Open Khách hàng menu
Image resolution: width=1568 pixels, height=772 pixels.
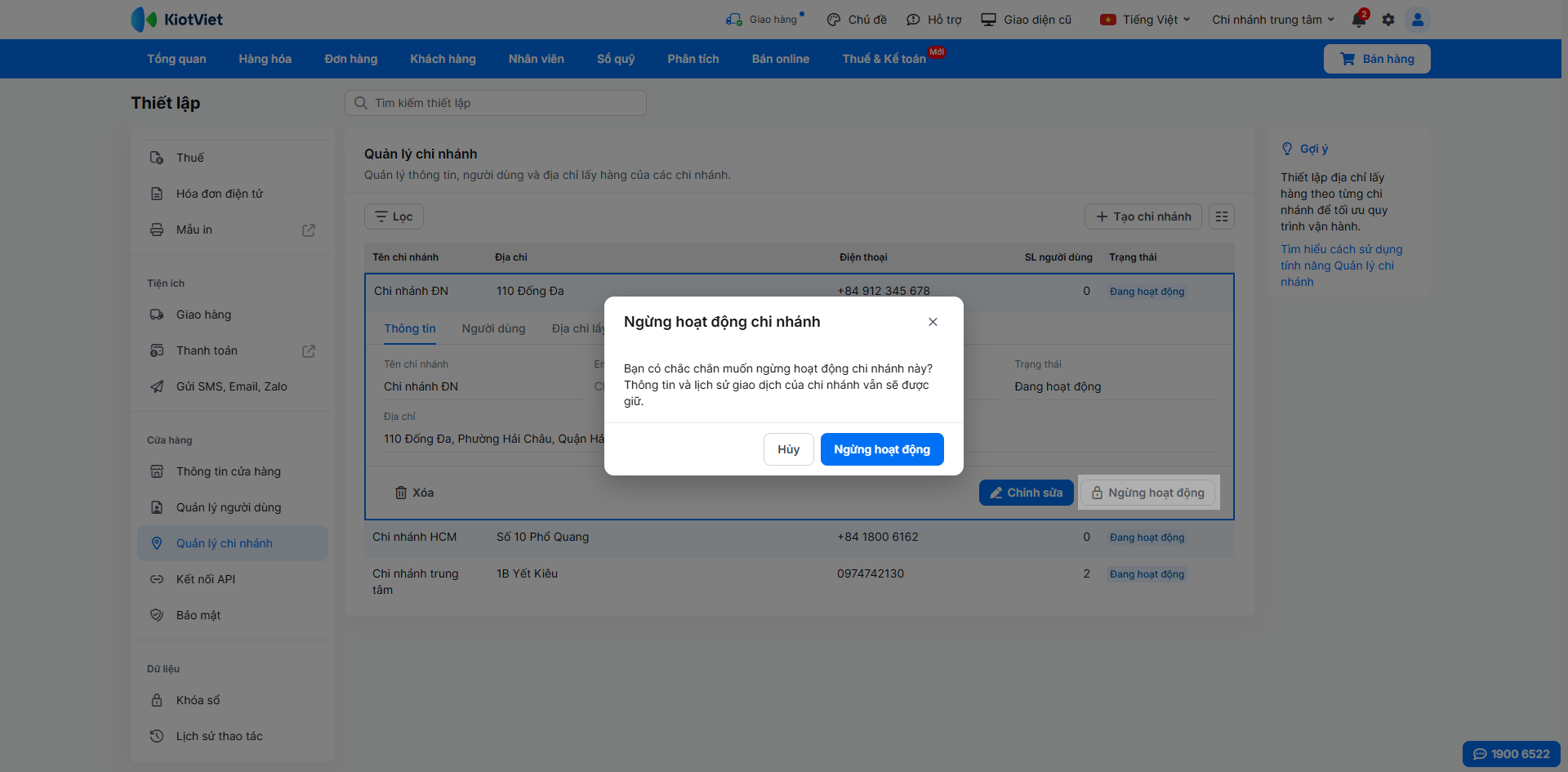click(443, 59)
